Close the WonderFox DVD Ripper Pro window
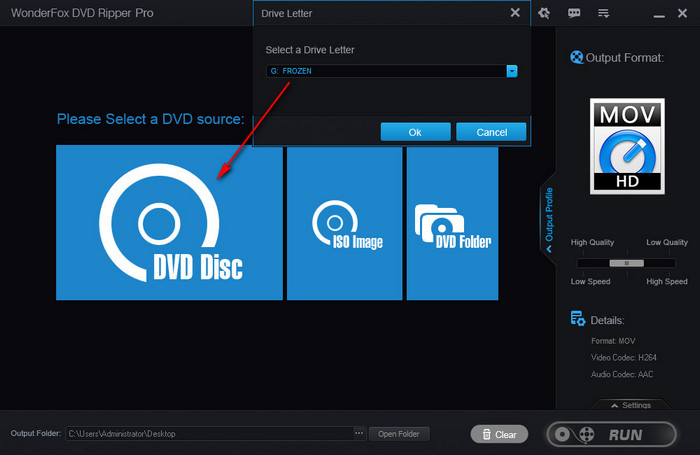 tap(682, 13)
